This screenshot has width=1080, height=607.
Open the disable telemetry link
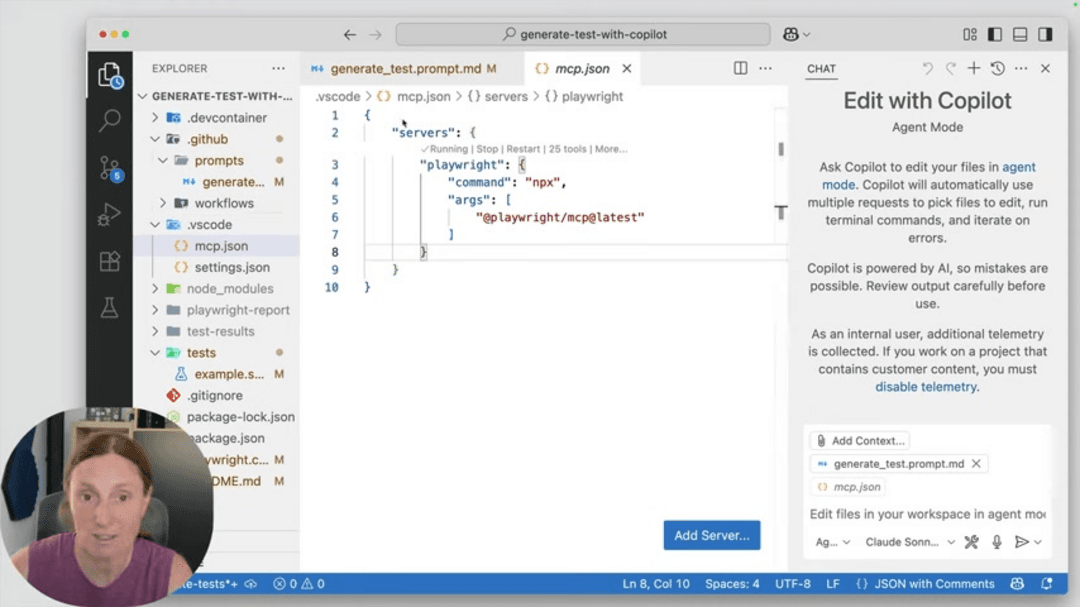[925, 387]
